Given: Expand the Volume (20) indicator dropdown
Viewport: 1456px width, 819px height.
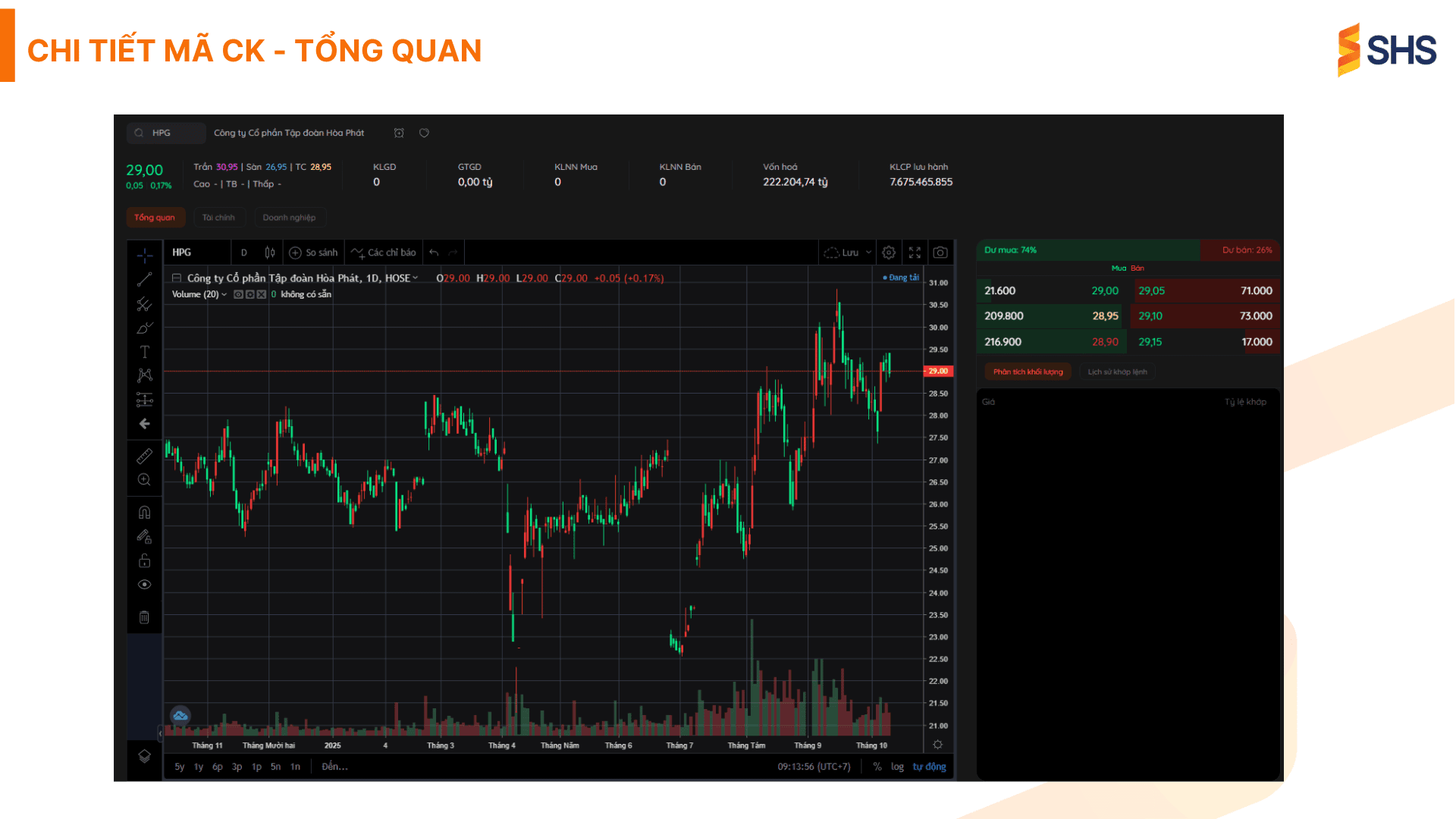Looking at the screenshot, I should (x=224, y=294).
